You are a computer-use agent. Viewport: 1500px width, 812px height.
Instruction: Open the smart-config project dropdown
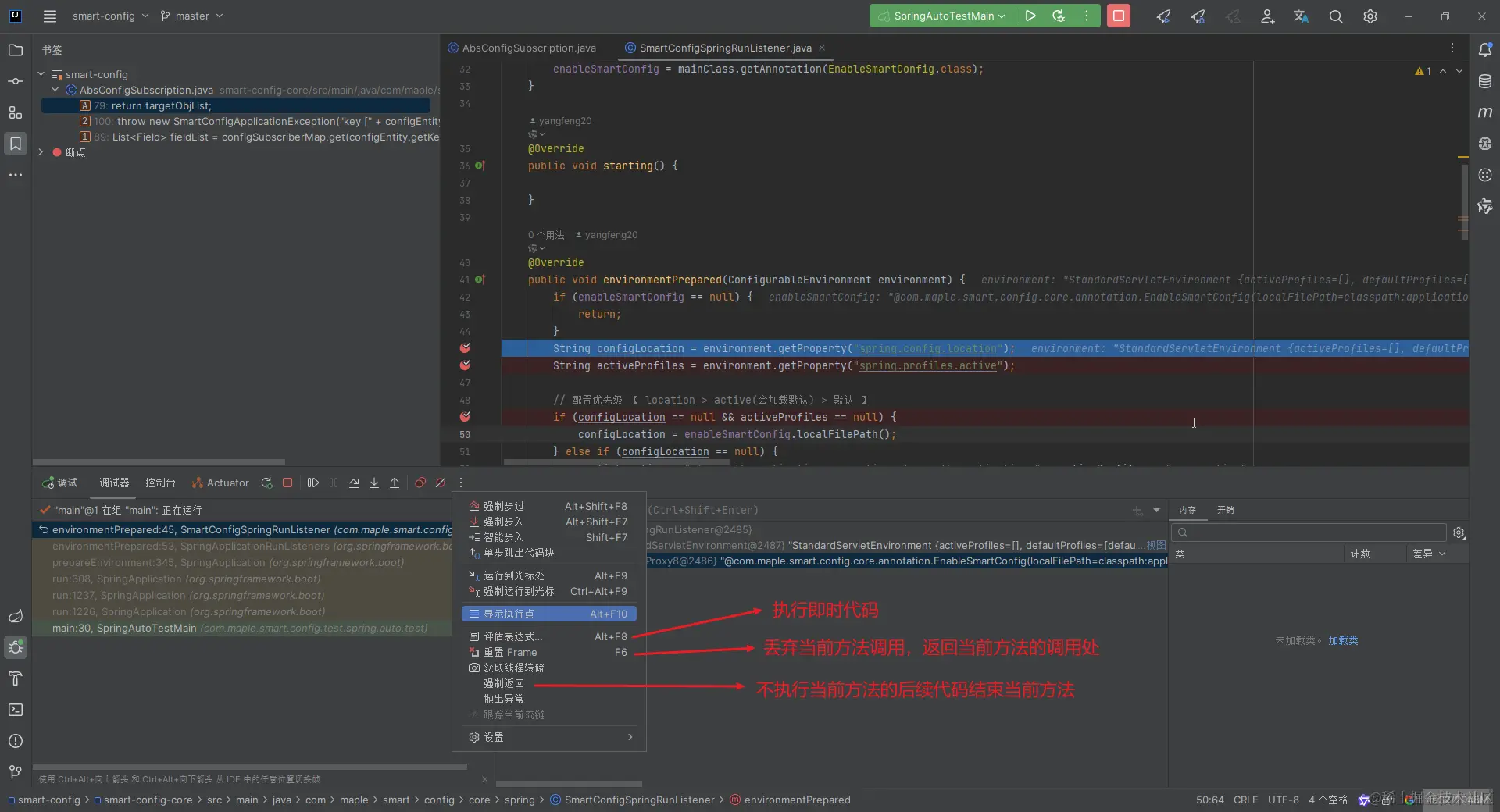[110, 16]
